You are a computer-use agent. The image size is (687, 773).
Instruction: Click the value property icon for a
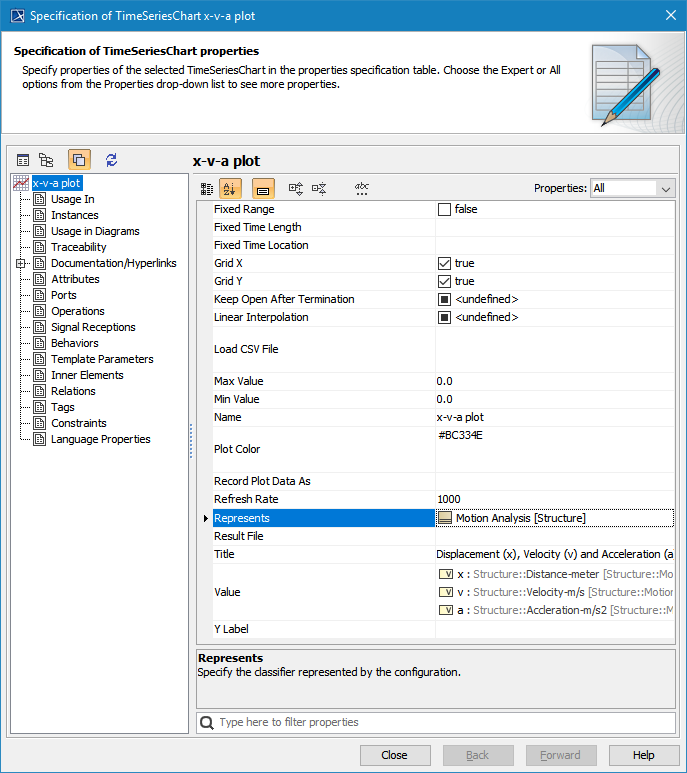pos(446,610)
